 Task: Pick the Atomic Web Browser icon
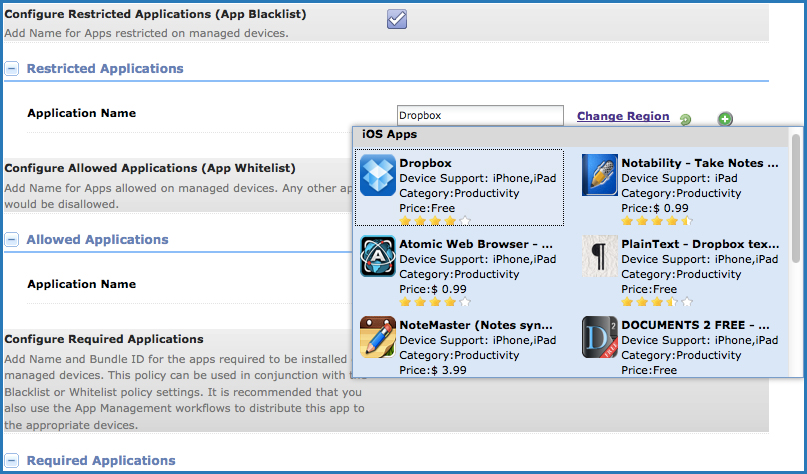378,256
